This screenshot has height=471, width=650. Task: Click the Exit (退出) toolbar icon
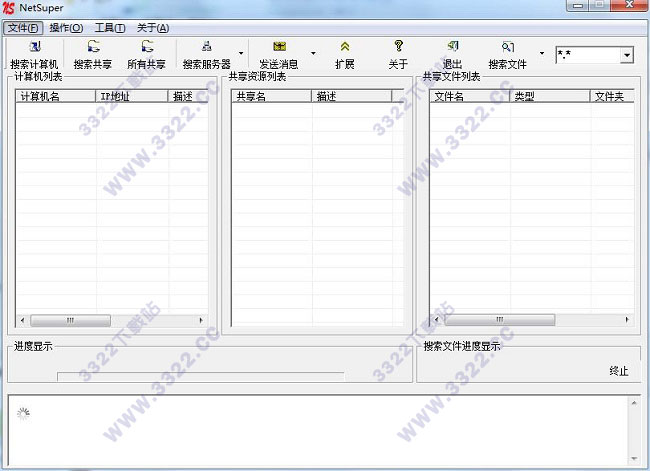pyautogui.click(x=452, y=46)
